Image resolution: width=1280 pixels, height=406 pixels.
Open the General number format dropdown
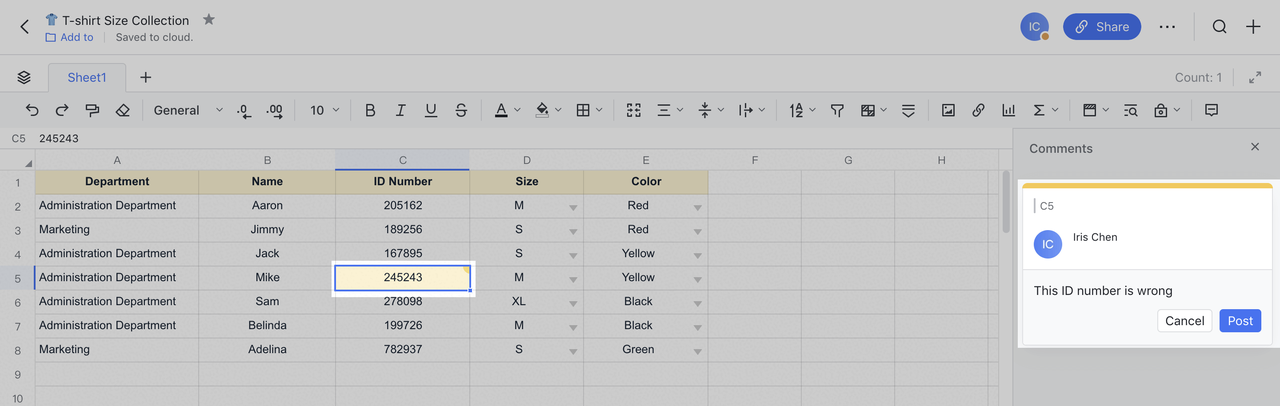[187, 110]
